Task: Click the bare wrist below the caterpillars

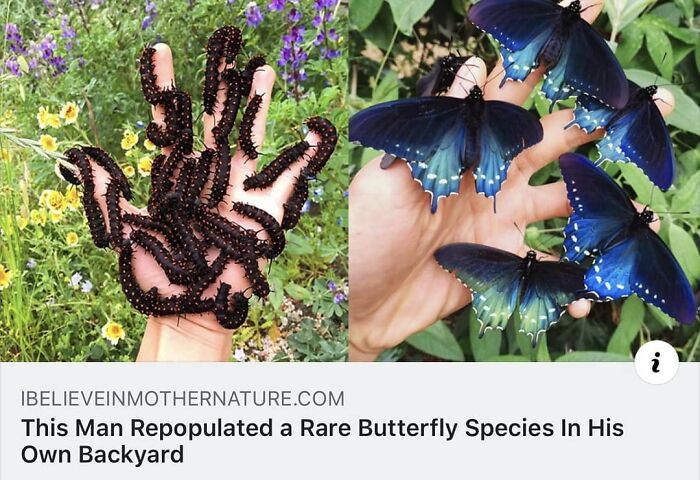Action: click(x=183, y=342)
